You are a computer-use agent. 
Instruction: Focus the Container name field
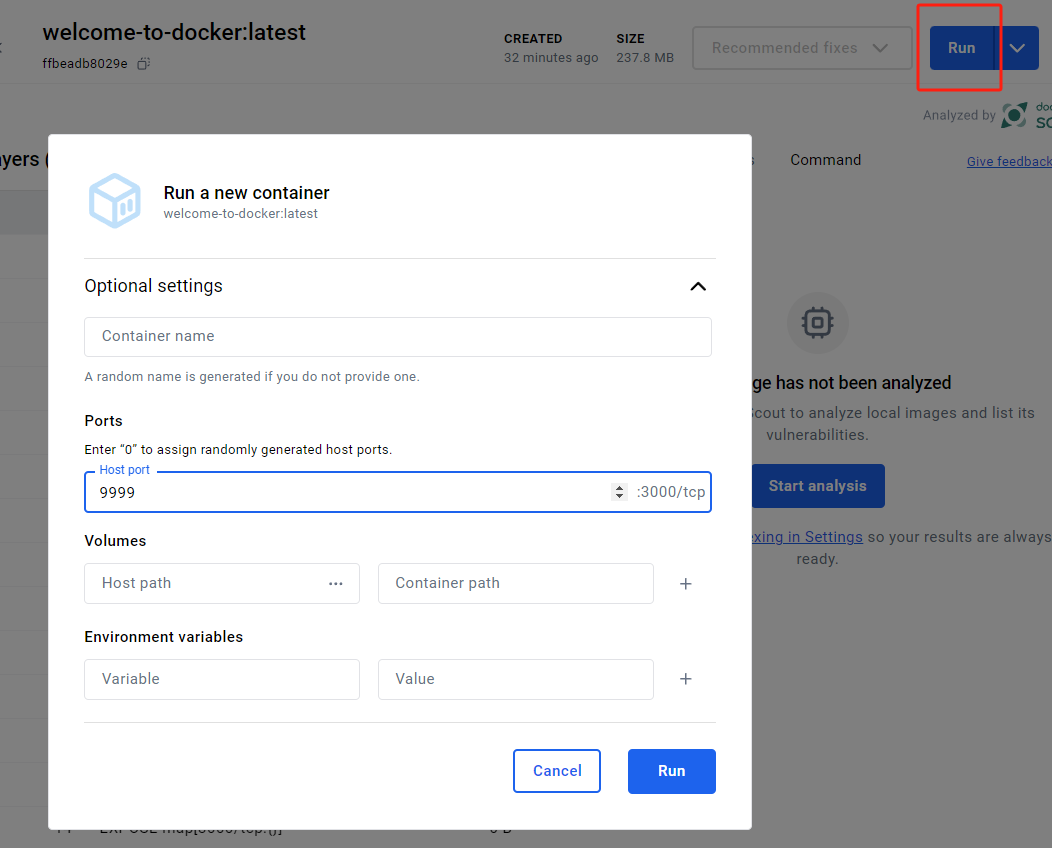(398, 337)
